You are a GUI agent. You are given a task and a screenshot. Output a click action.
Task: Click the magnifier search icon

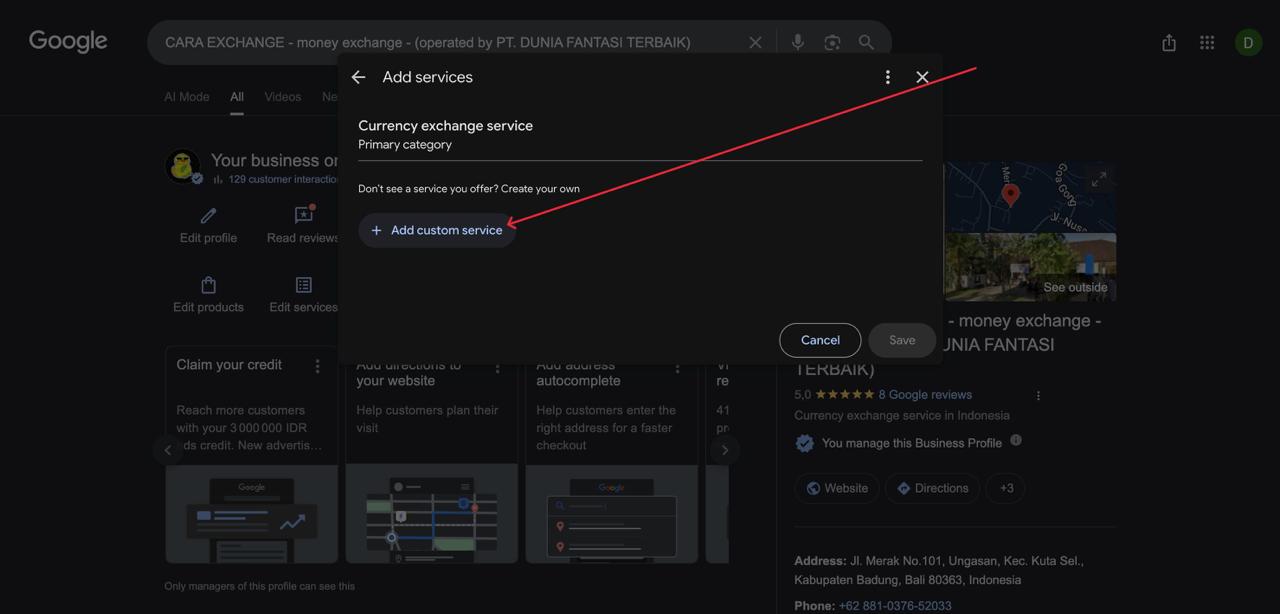click(866, 42)
